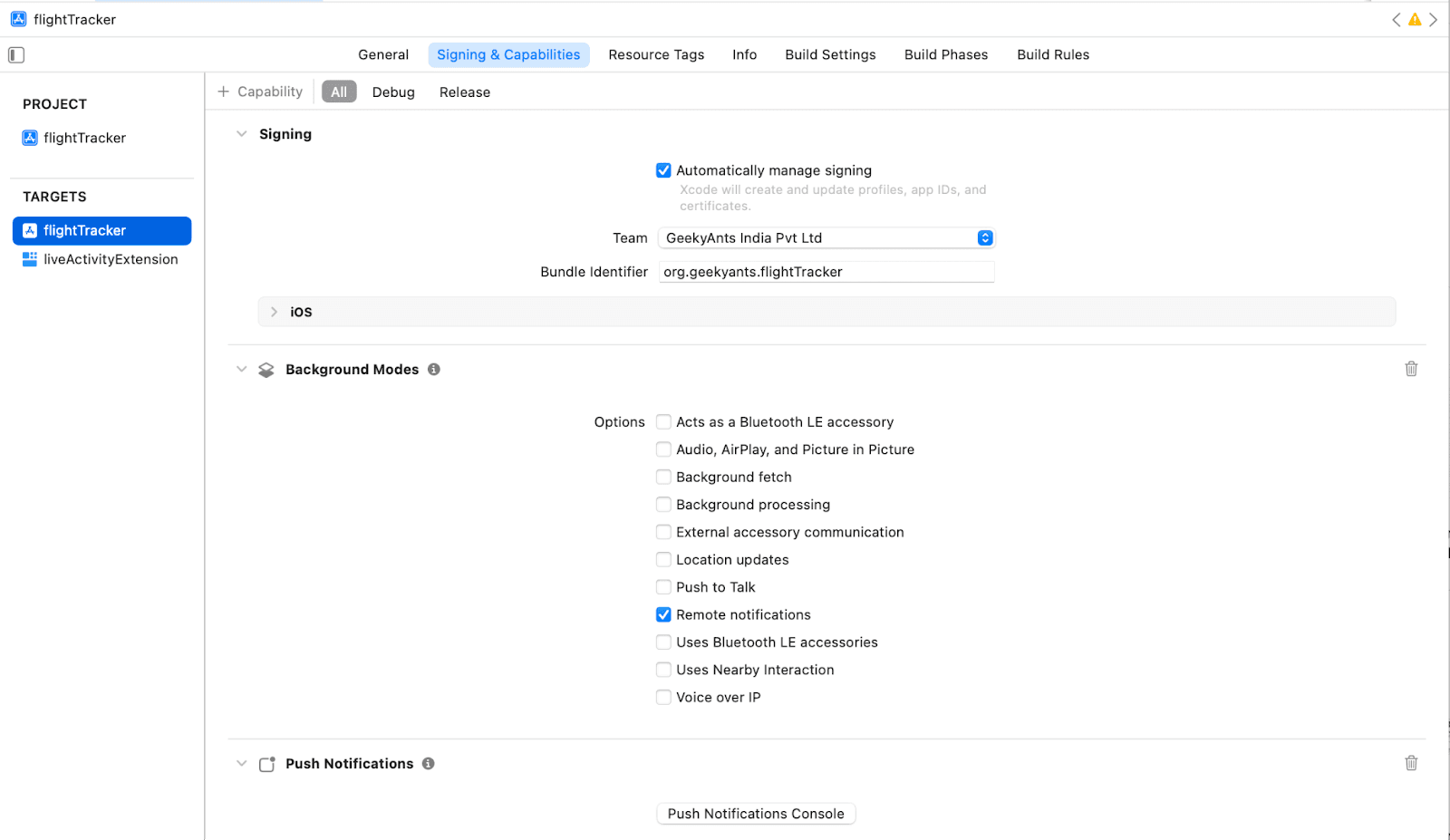1450x840 pixels.
Task: Delete the Background Modes capability with trash icon
Action: click(1410, 369)
